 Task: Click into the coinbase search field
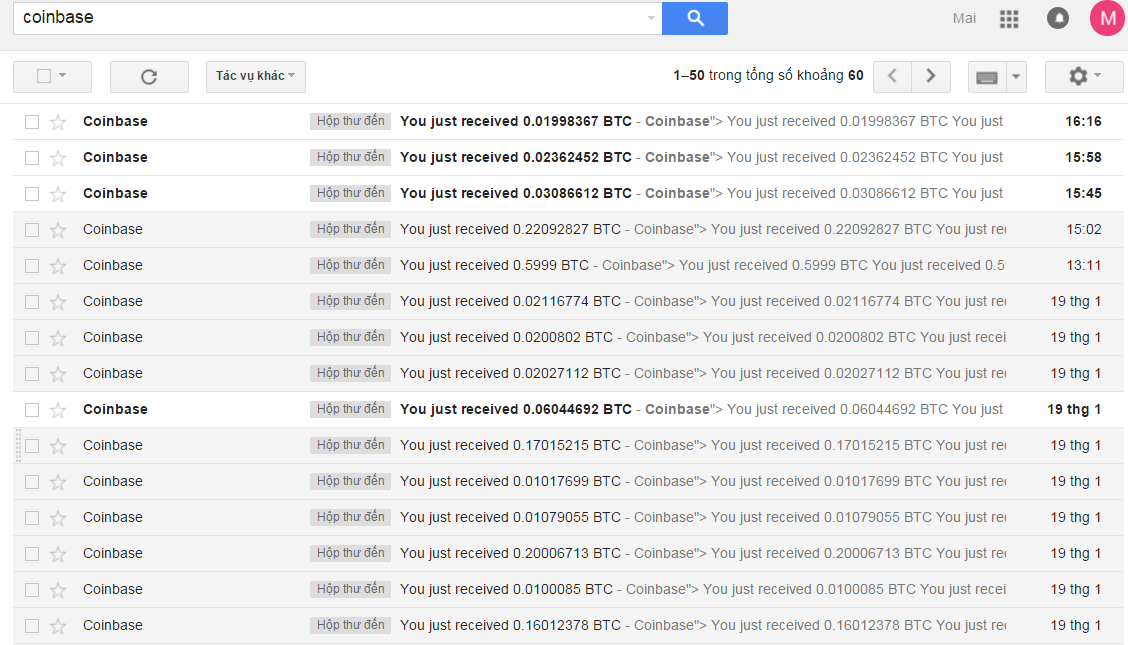[x=330, y=18]
